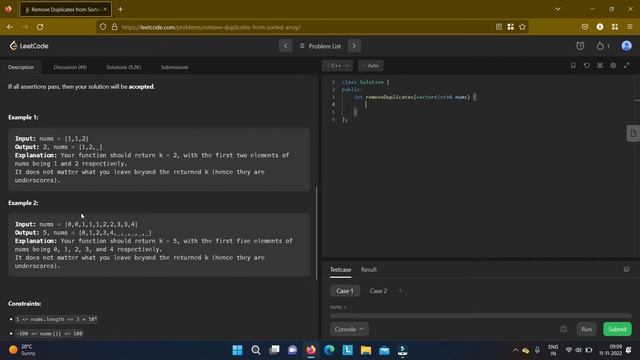Toggle reader view icon in address bar

pyautogui.click(x=499, y=27)
